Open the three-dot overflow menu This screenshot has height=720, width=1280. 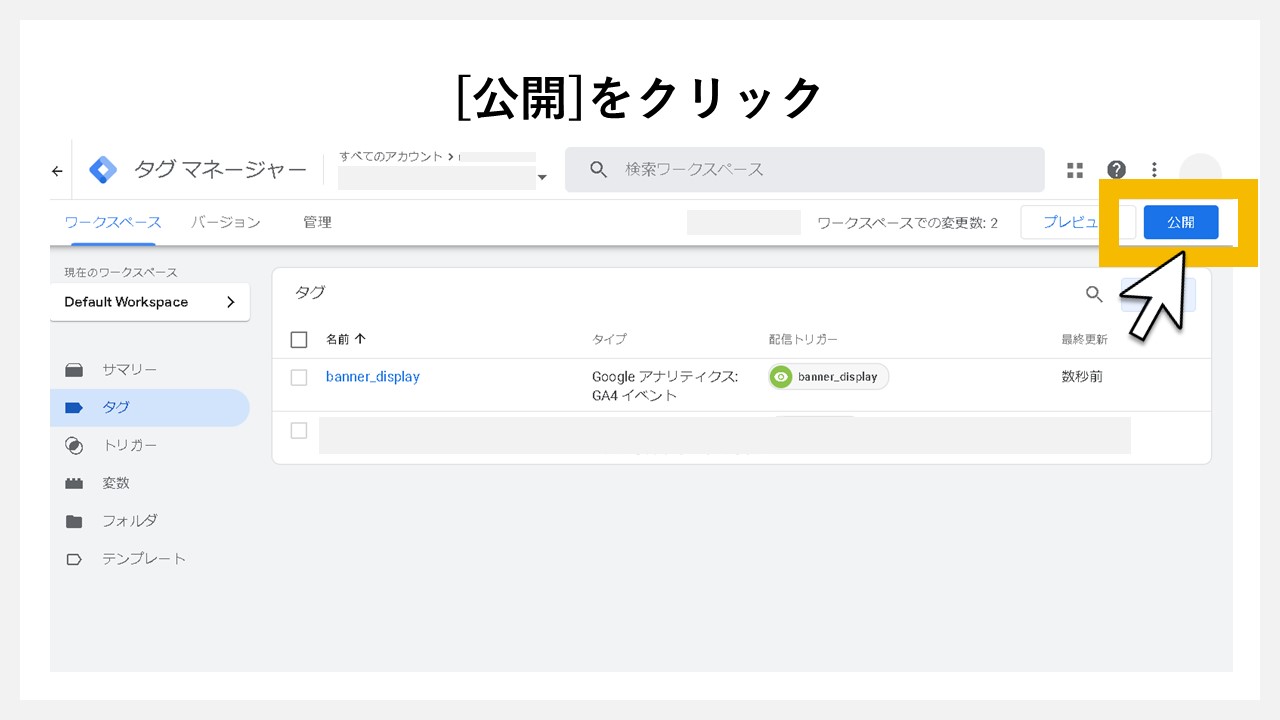tap(1154, 169)
